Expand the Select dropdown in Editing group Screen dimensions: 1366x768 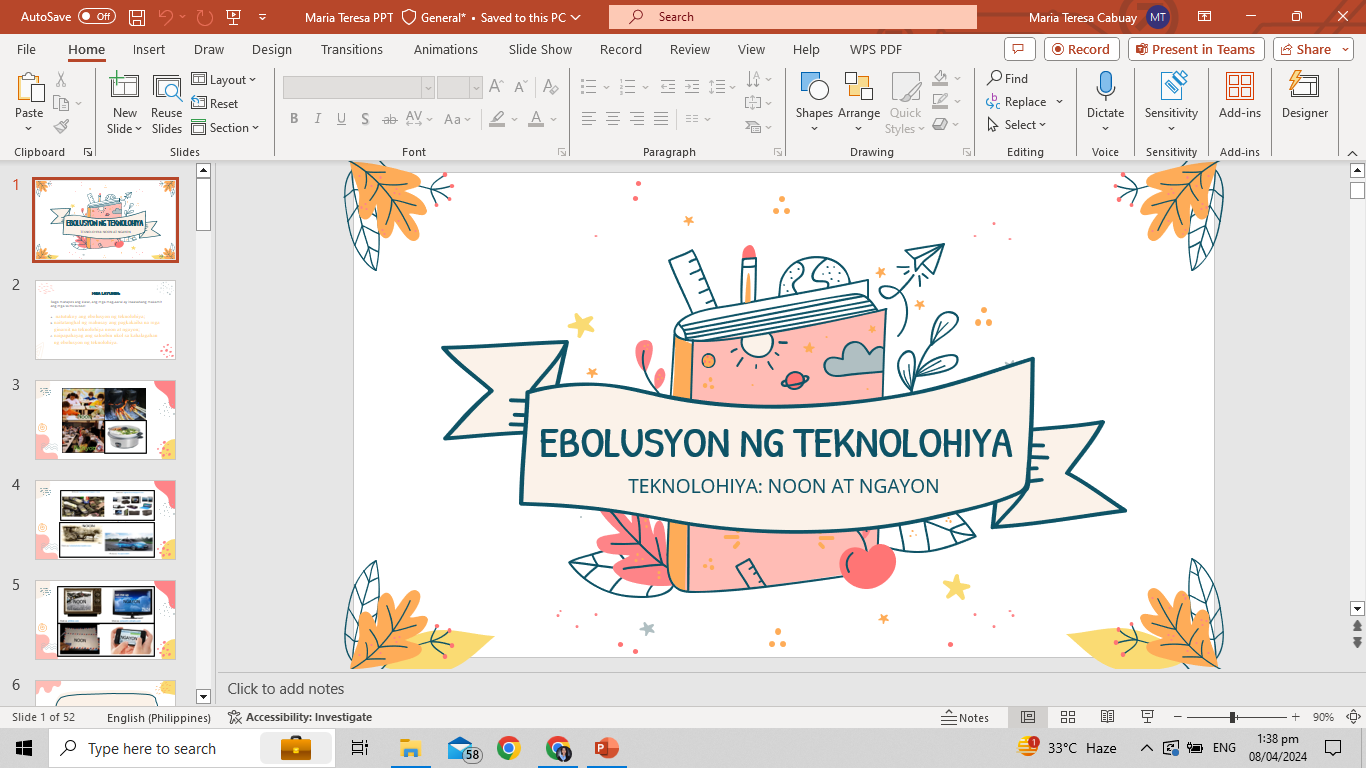(x=1017, y=125)
